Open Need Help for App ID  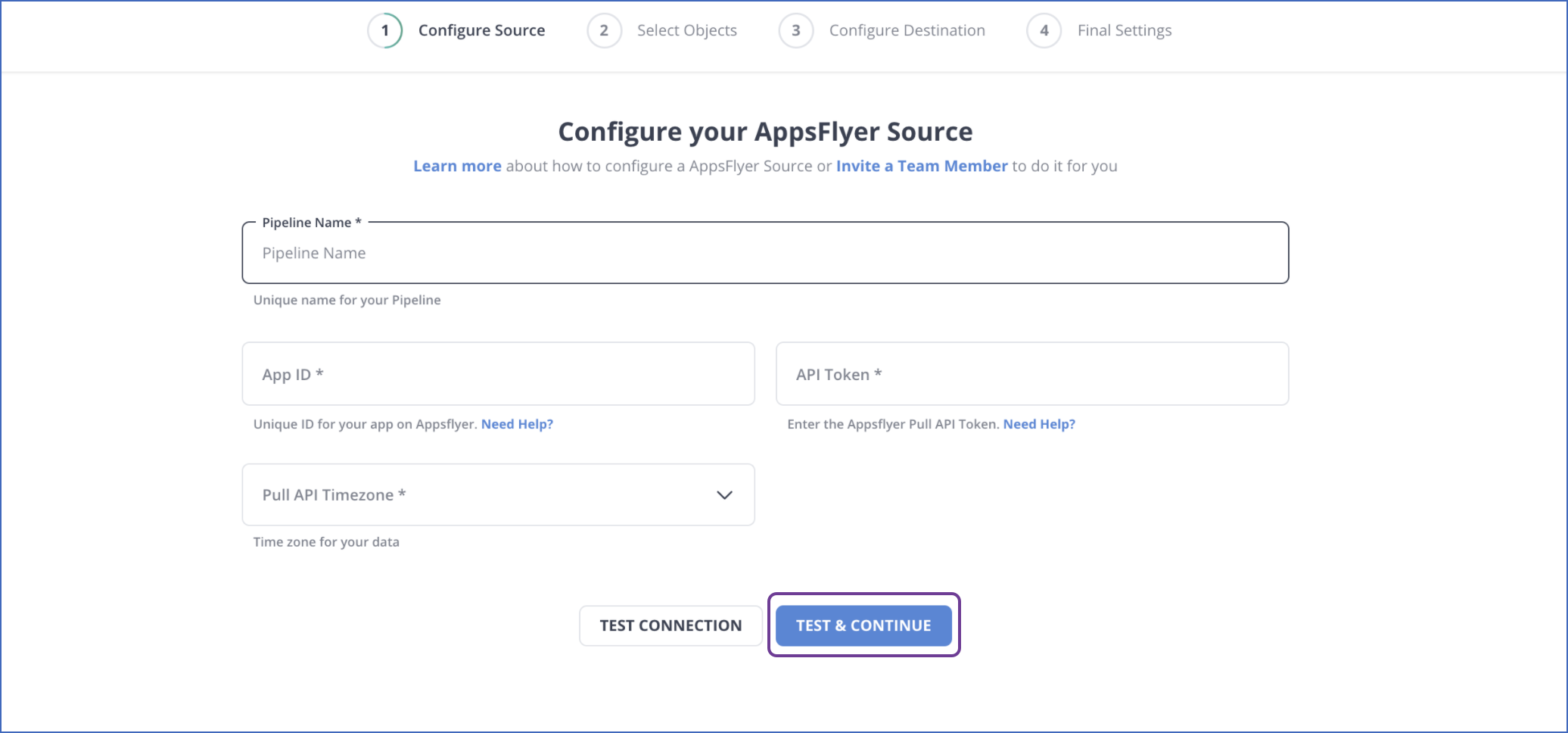517,424
